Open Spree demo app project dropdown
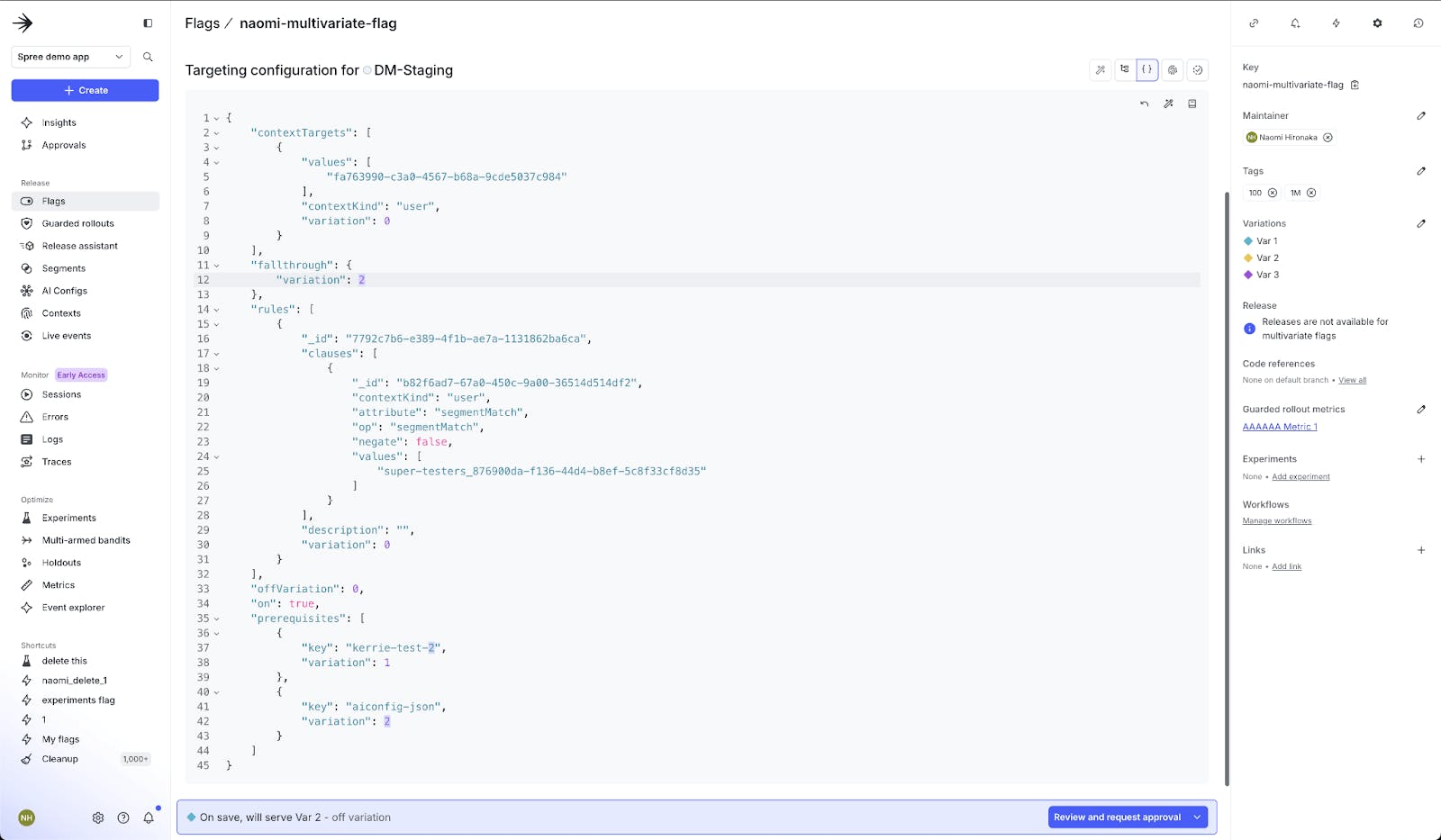 point(70,57)
